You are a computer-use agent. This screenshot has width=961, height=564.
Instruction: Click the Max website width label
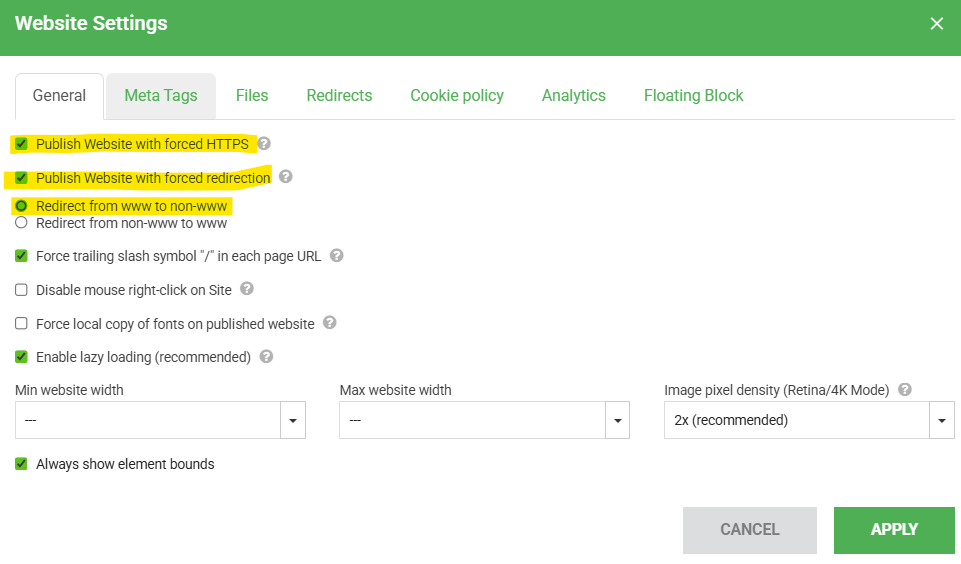(395, 390)
